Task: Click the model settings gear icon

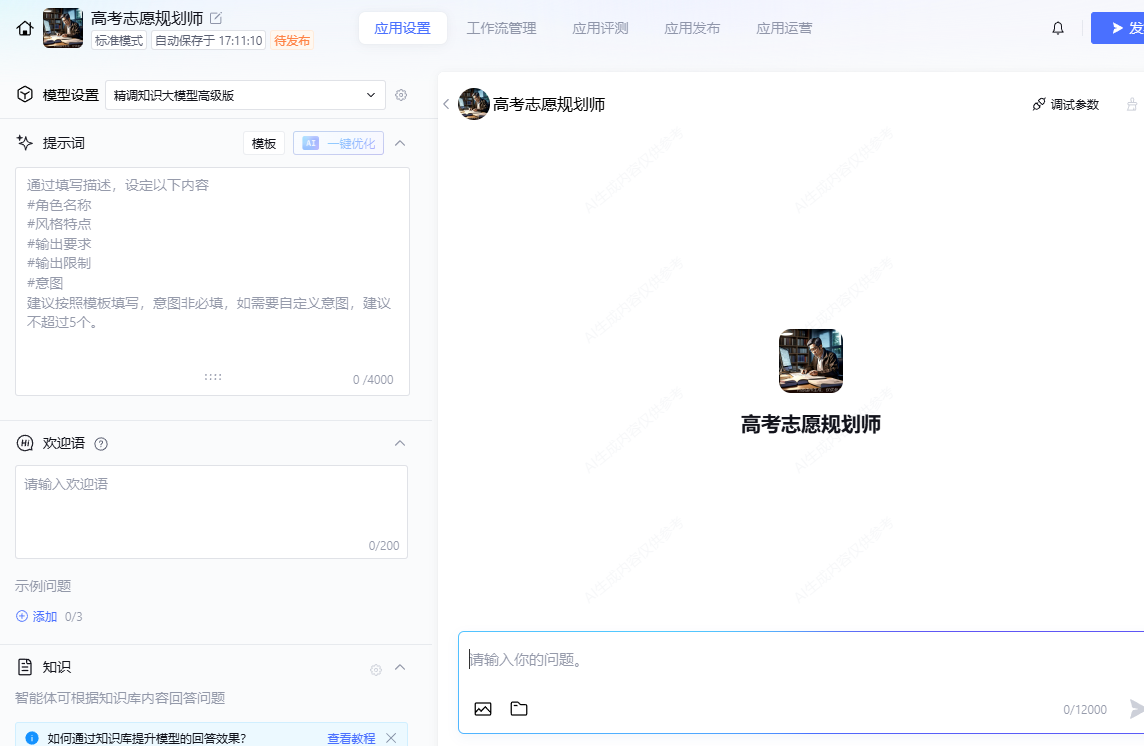Action: tap(401, 95)
